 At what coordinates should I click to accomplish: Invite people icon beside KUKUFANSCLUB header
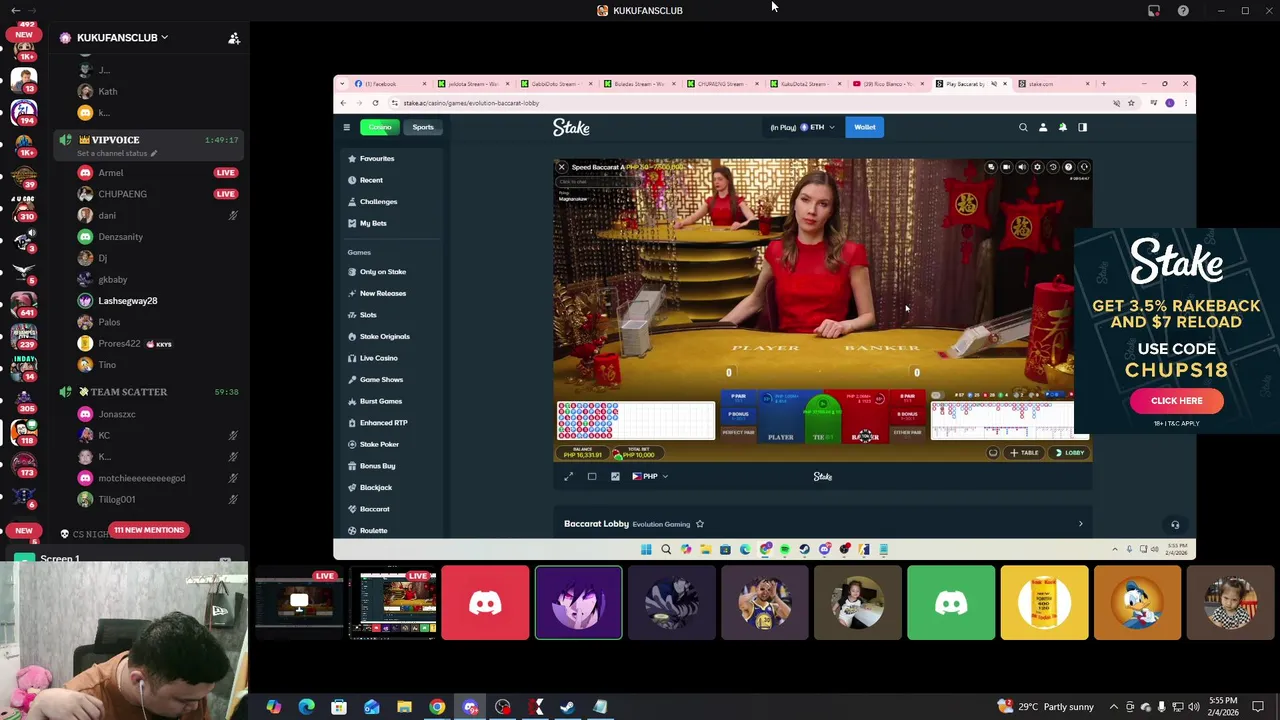(x=234, y=38)
